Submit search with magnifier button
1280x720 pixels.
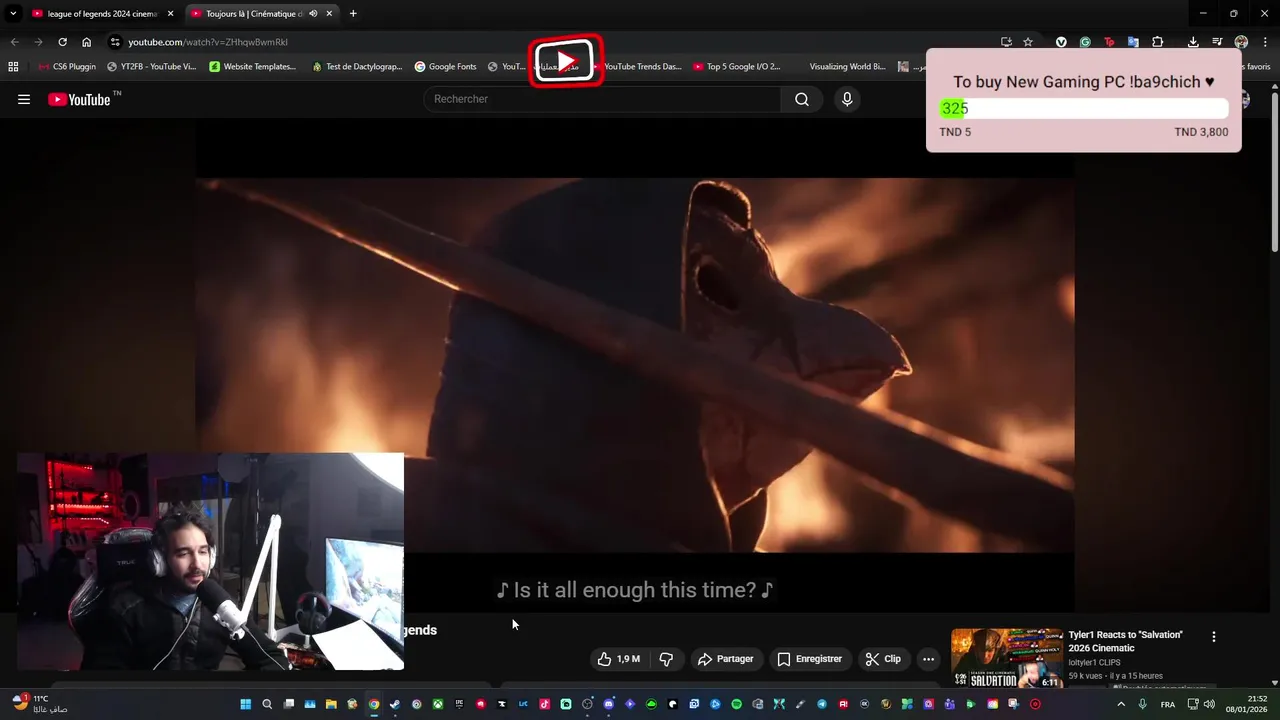tap(801, 99)
